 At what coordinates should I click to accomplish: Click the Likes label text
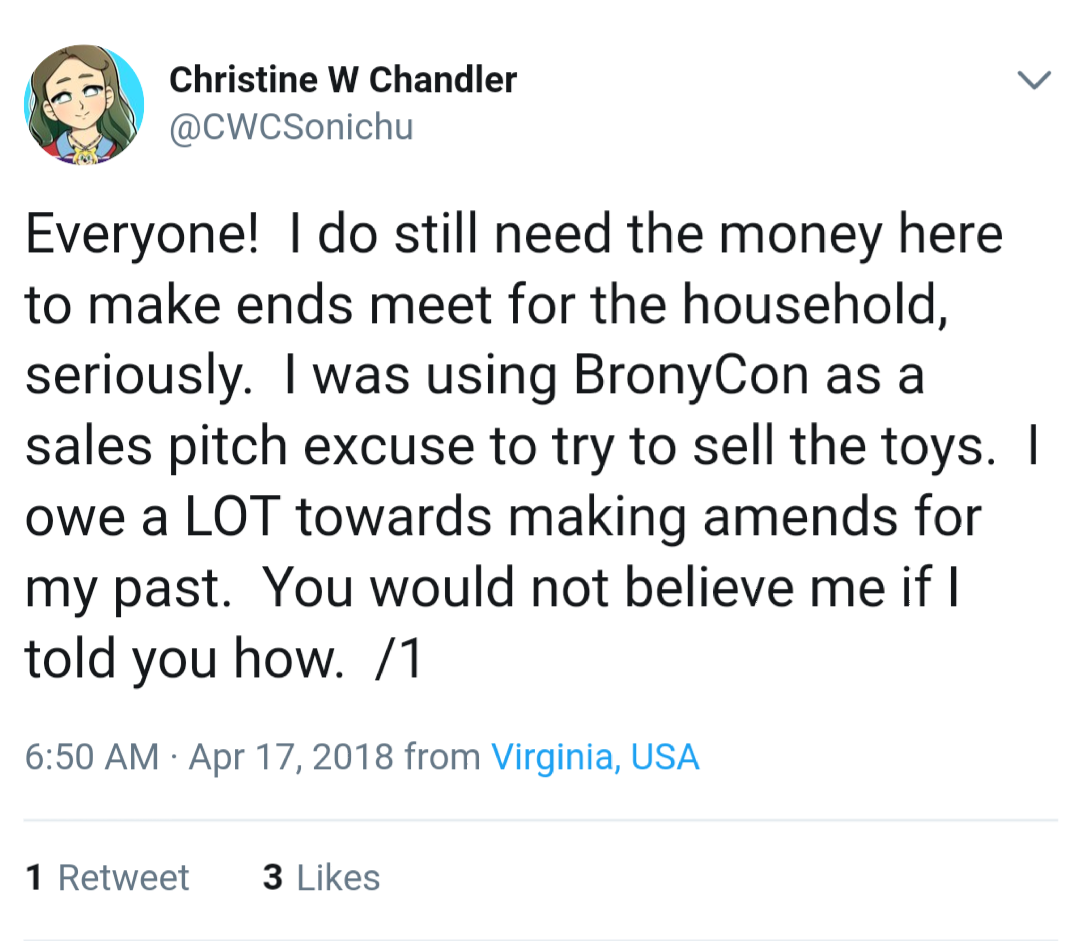coord(338,877)
